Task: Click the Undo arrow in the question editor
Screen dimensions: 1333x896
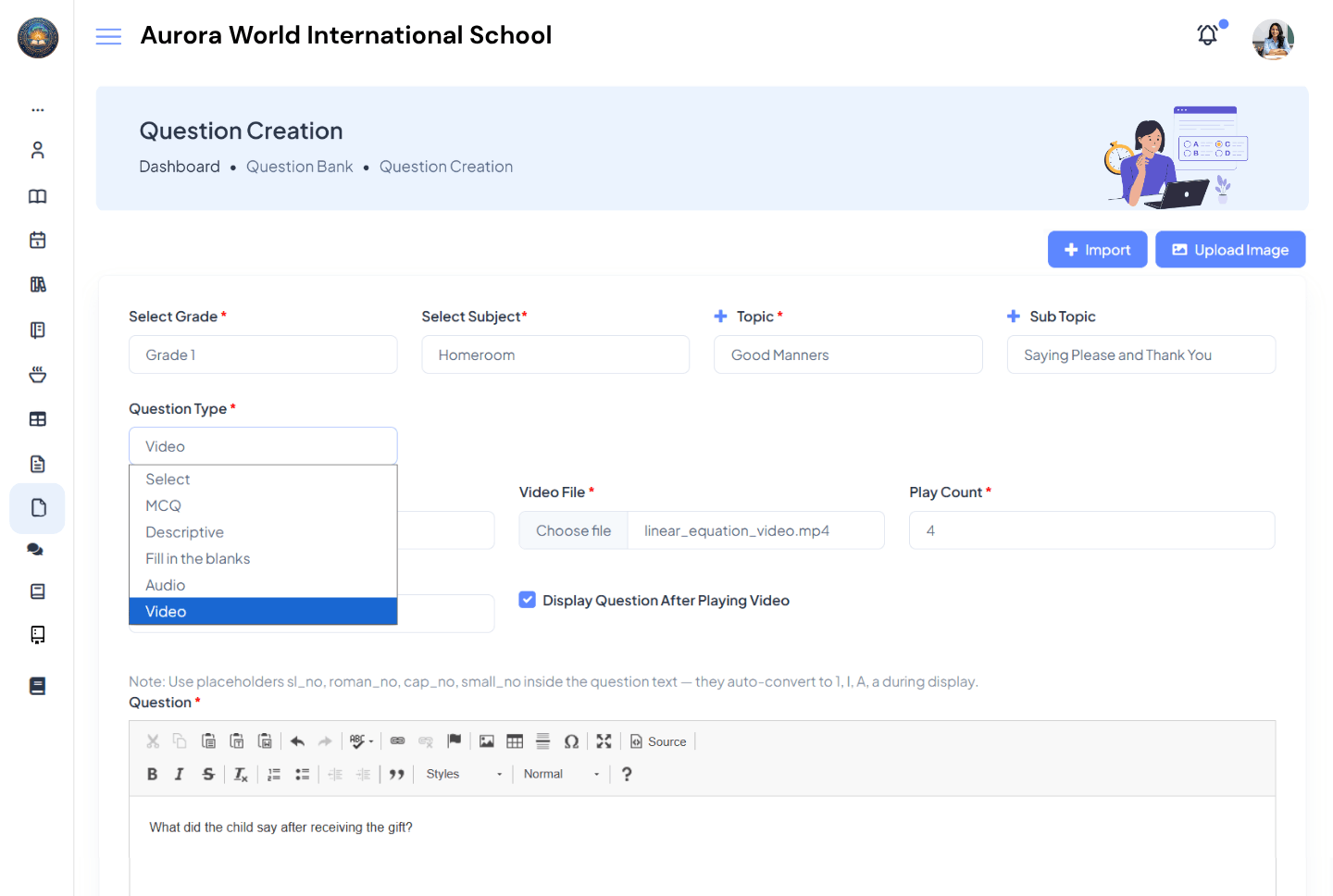Action: [296, 740]
